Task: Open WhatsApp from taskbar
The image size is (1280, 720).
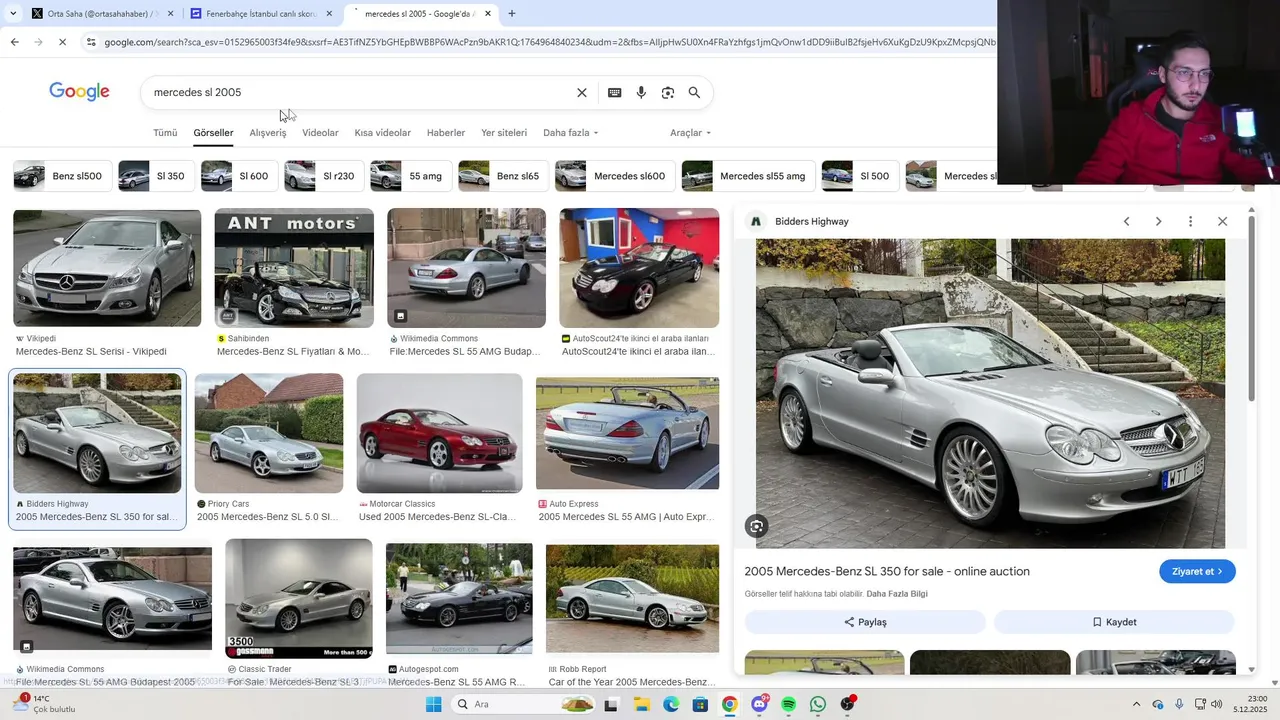Action: click(x=818, y=704)
